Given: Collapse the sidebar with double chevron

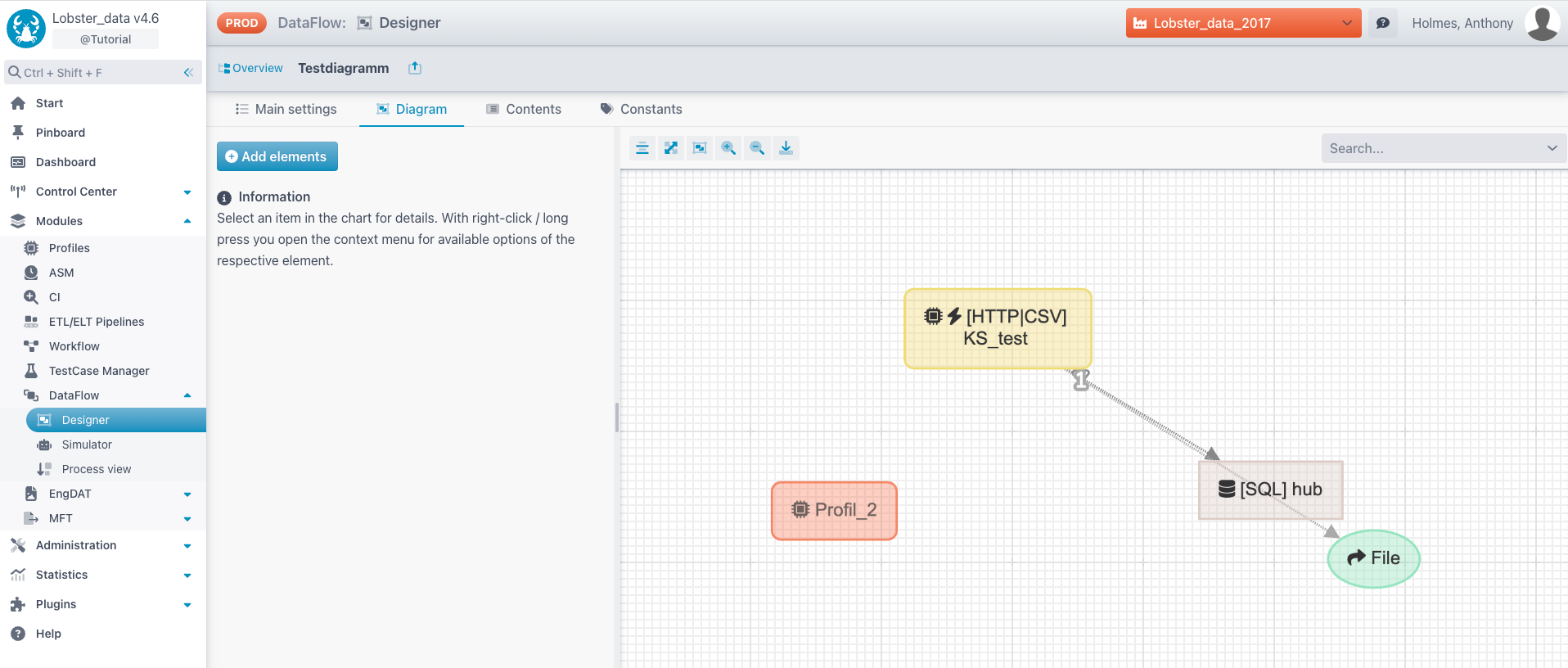Looking at the screenshot, I should tap(188, 73).
